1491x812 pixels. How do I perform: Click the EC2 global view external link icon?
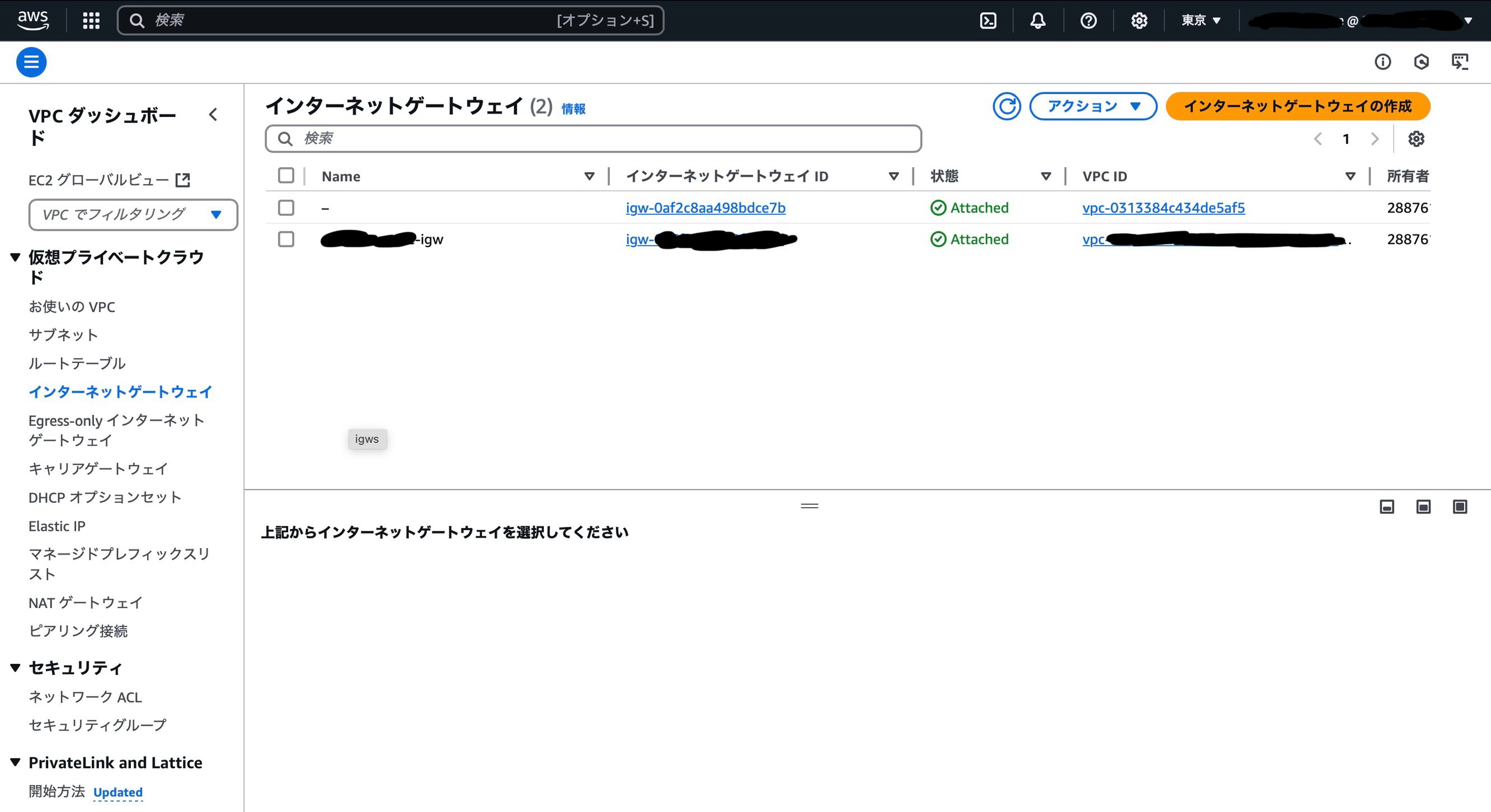click(x=183, y=180)
